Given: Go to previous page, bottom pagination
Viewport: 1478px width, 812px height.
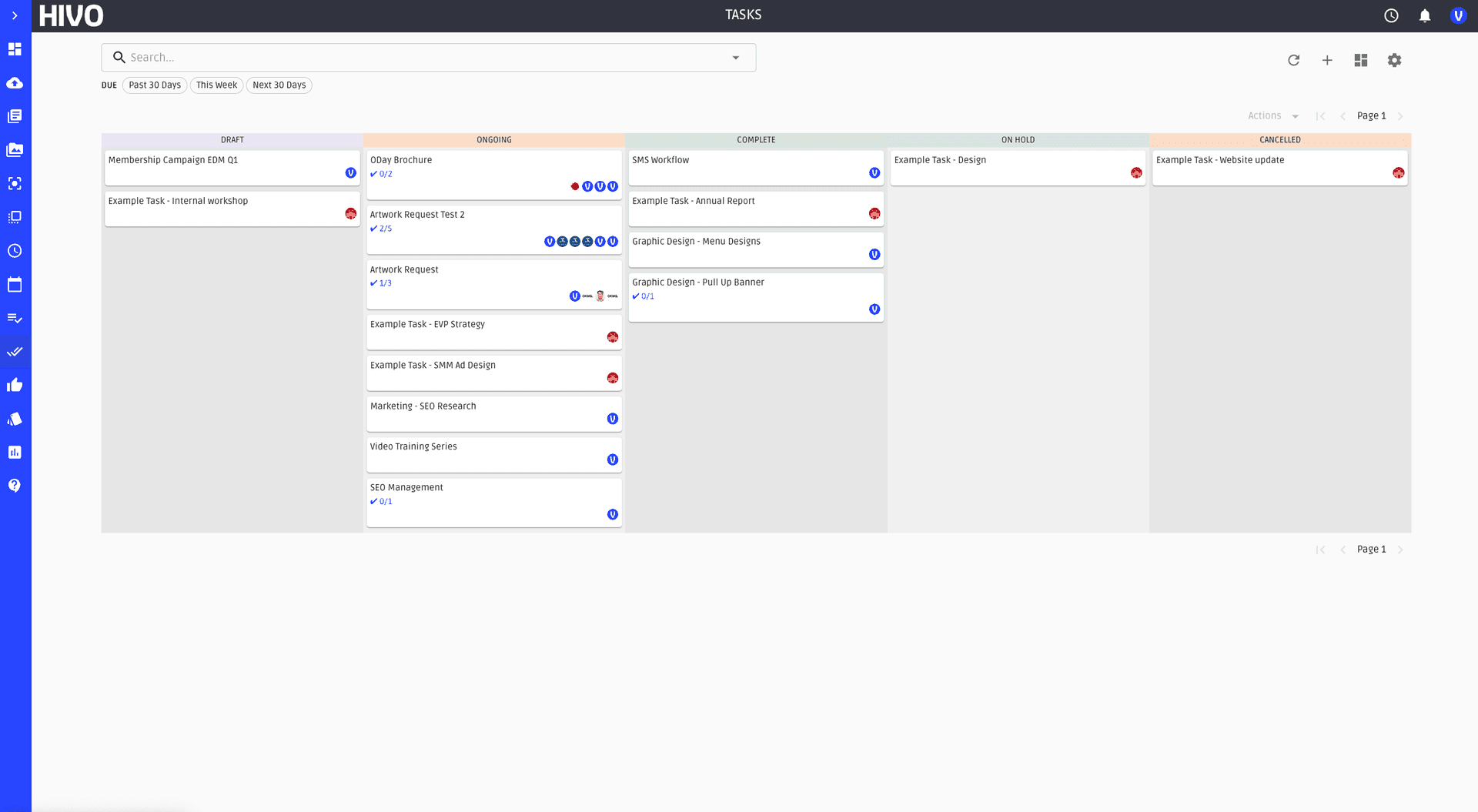Looking at the screenshot, I should coord(1343,550).
